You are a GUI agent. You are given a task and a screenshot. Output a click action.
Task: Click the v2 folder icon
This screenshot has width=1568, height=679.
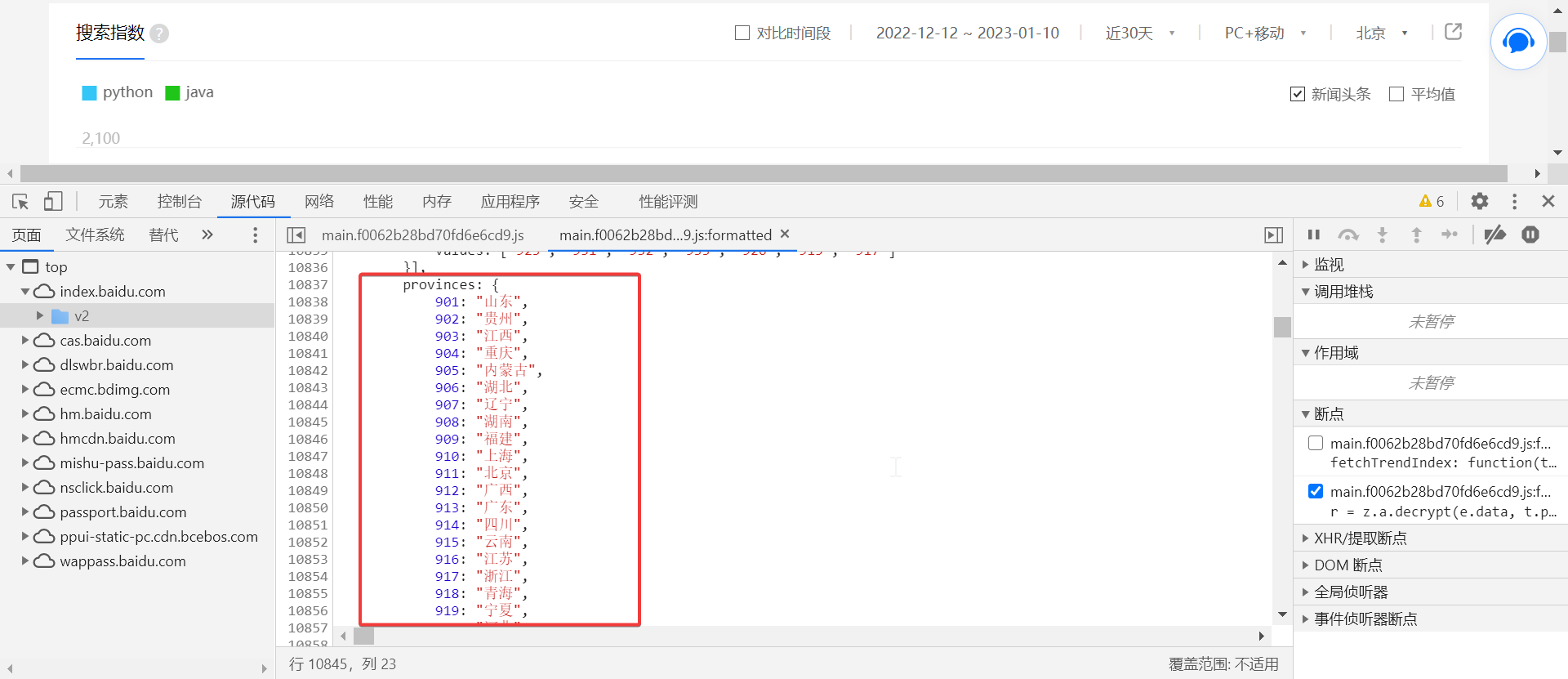[60, 316]
